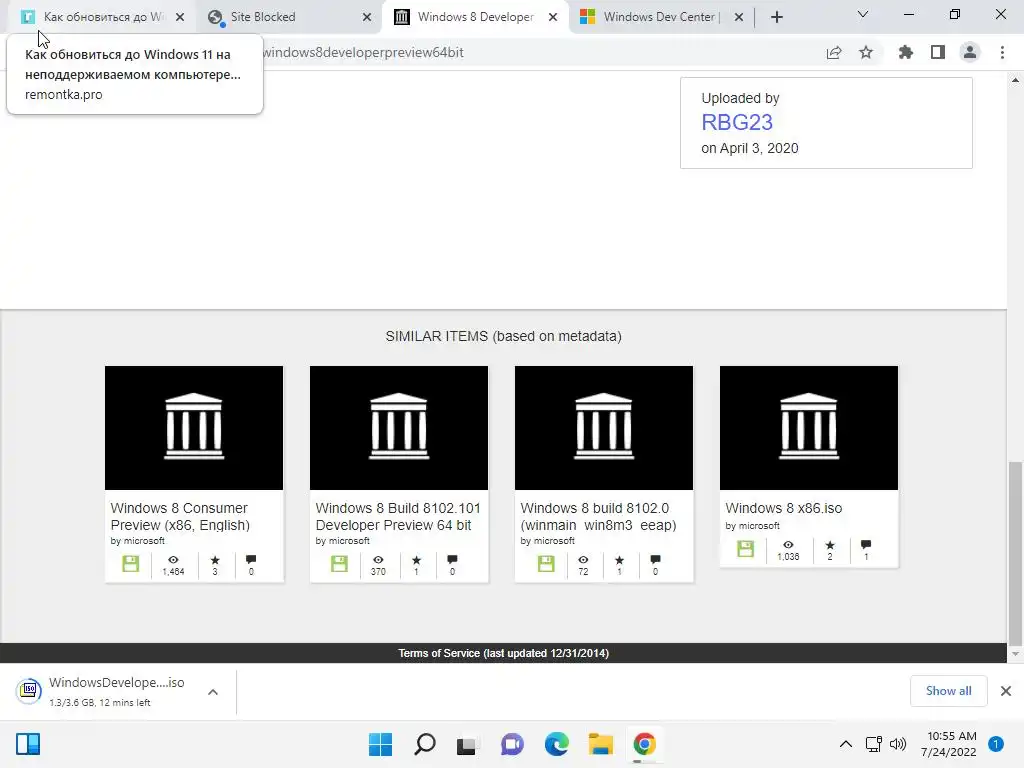This screenshot has height=768, width=1024.
Task: Open the clock showing 10:55 AM
Action: tap(950, 744)
